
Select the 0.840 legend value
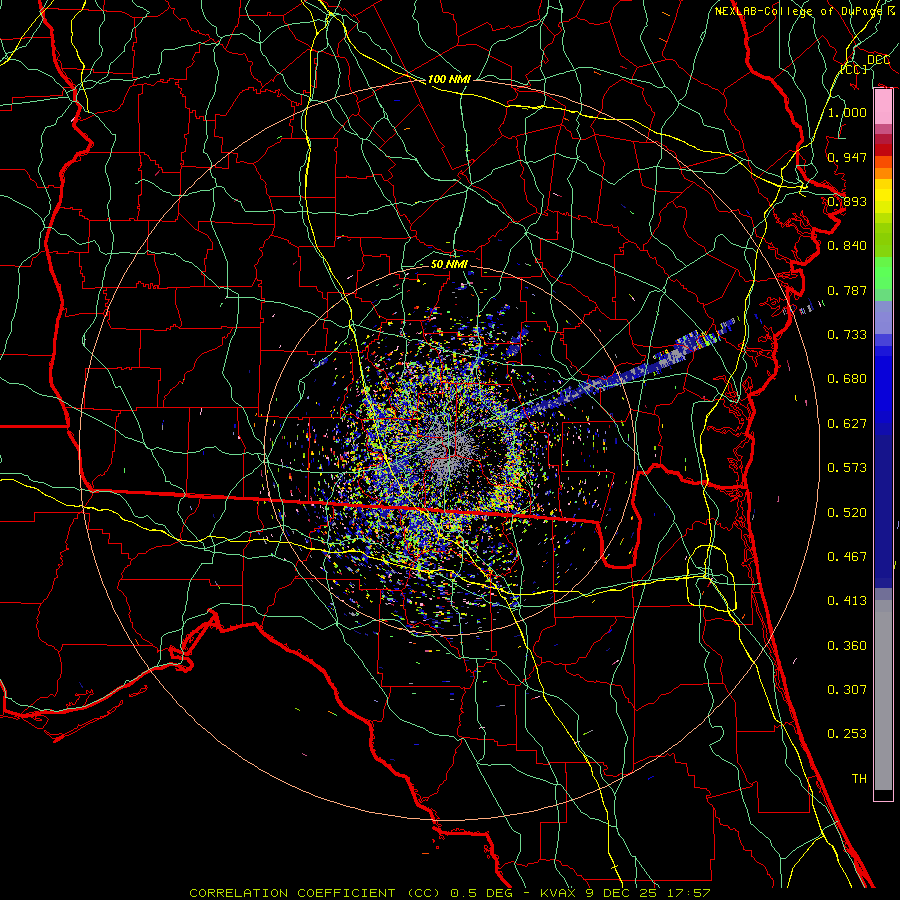[x=847, y=246]
